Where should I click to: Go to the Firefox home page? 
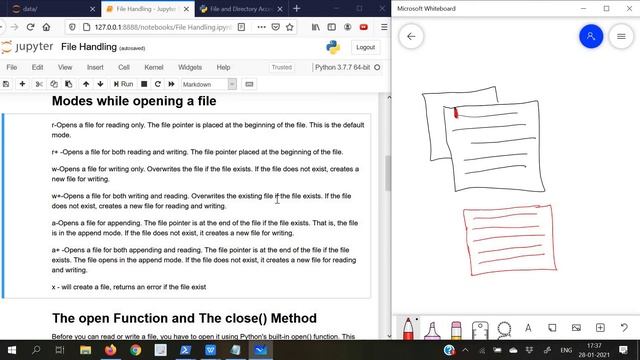(46, 27)
